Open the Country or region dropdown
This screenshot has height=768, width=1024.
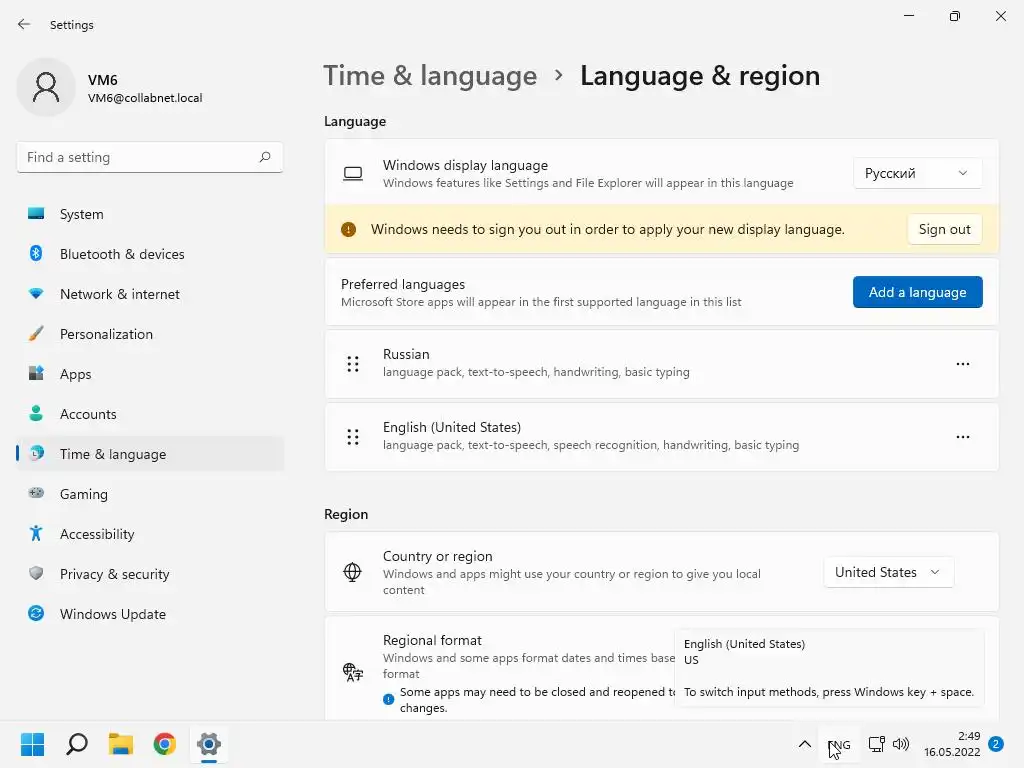(888, 572)
